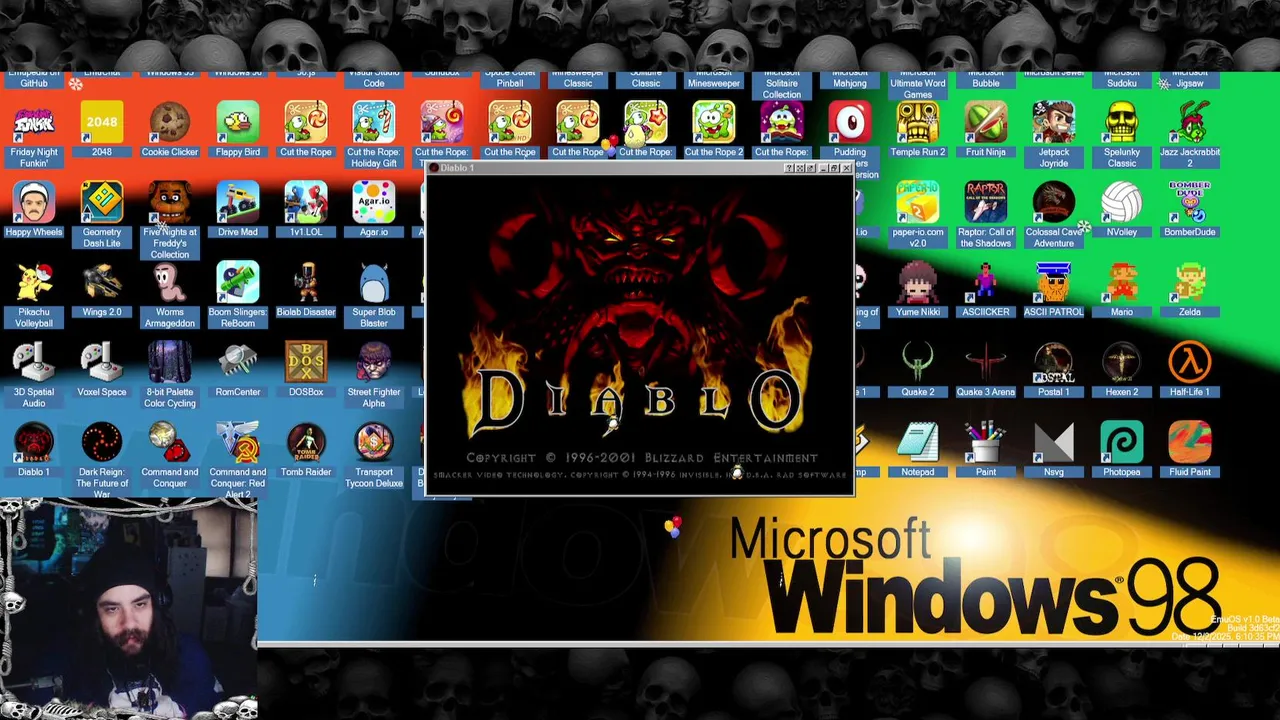Open Dark Reign: The Future of War

[102, 443]
